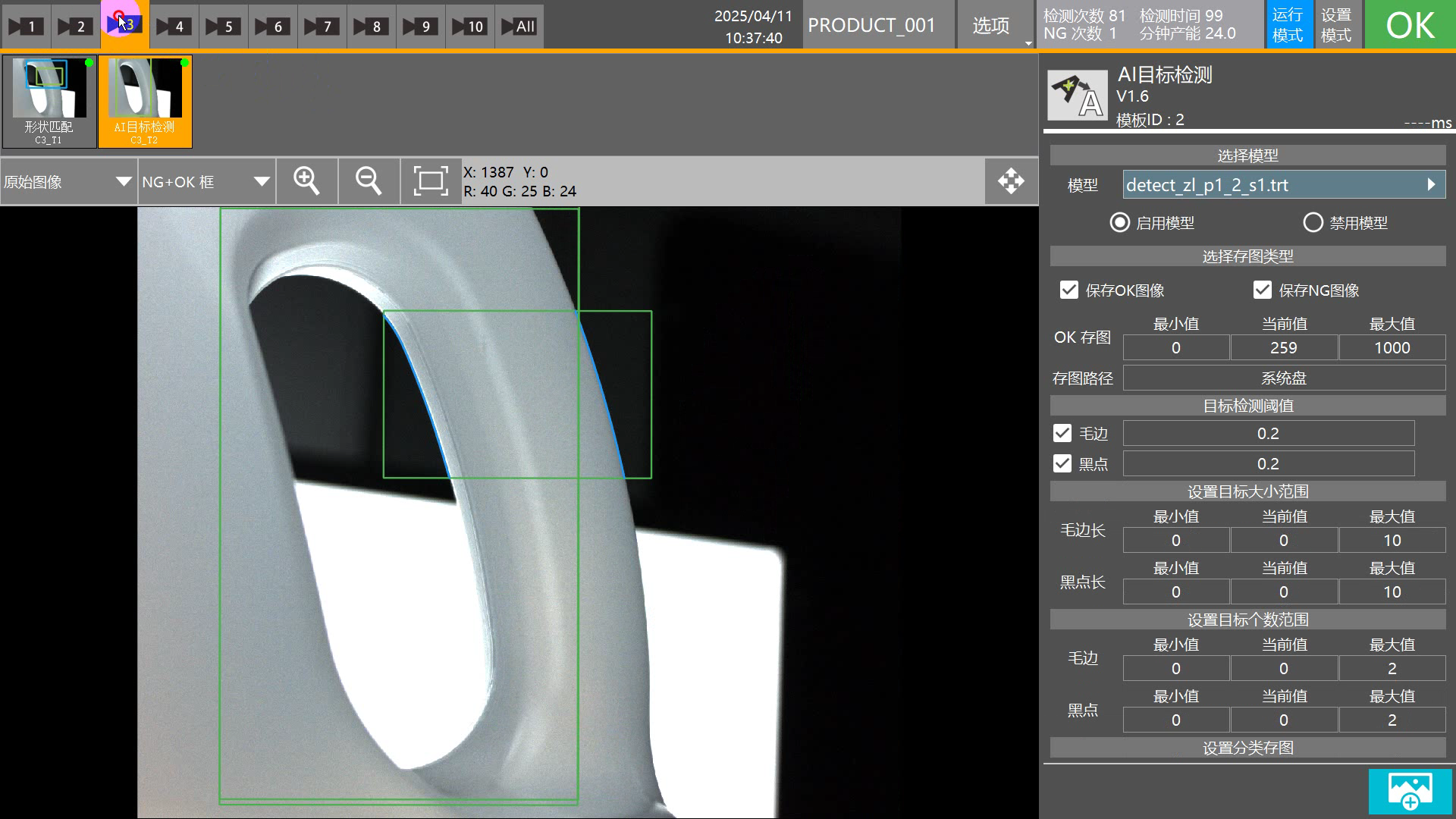The width and height of the screenshot is (1456, 819).
Task: Click the add image icon at bottom right
Action: coord(1410,791)
